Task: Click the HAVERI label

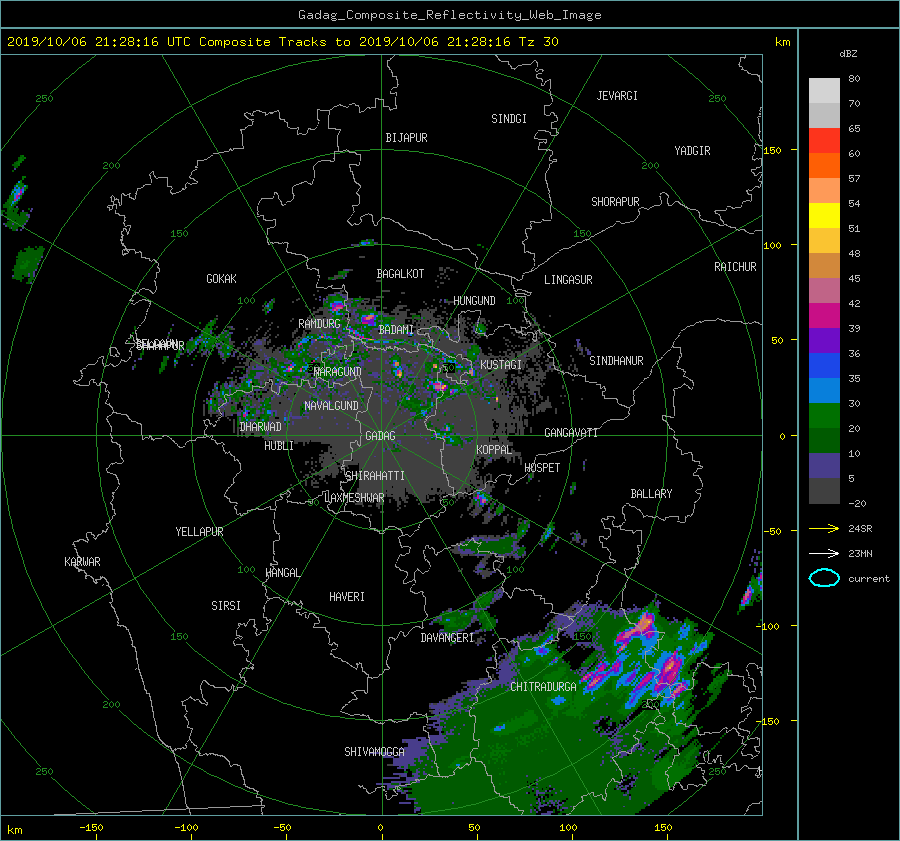Action: (347, 597)
